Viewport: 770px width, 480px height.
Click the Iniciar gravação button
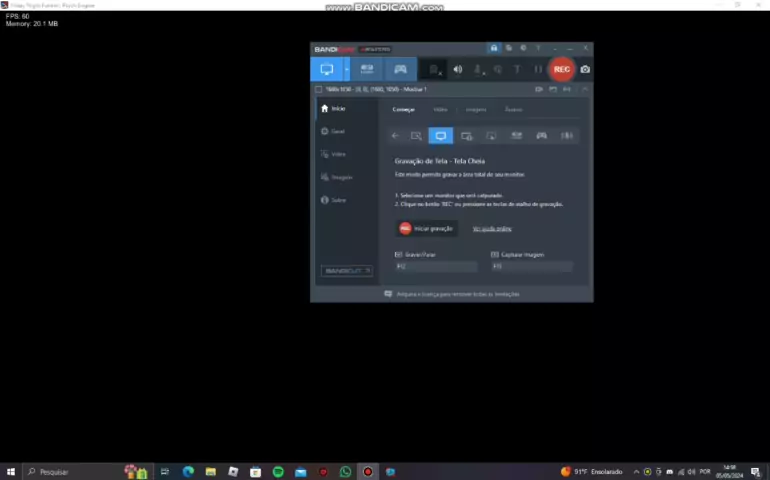tap(427, 228)
